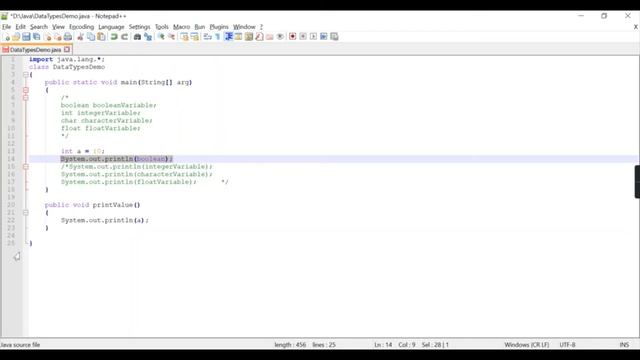
Task: Close the DataTypesDemo.java tab with its X
Action: tap(67, 50)
